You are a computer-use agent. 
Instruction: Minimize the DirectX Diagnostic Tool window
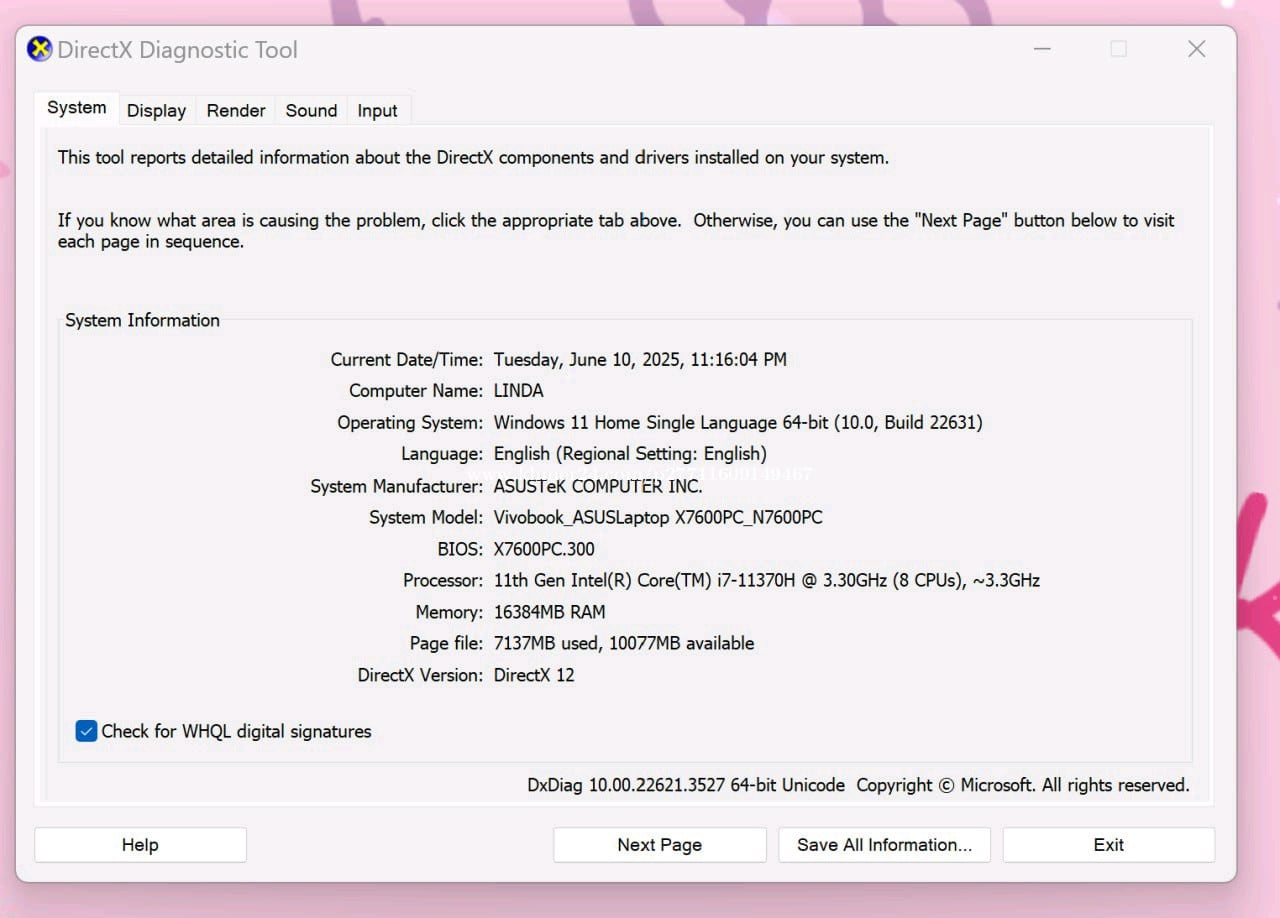tap(1042, 49)
